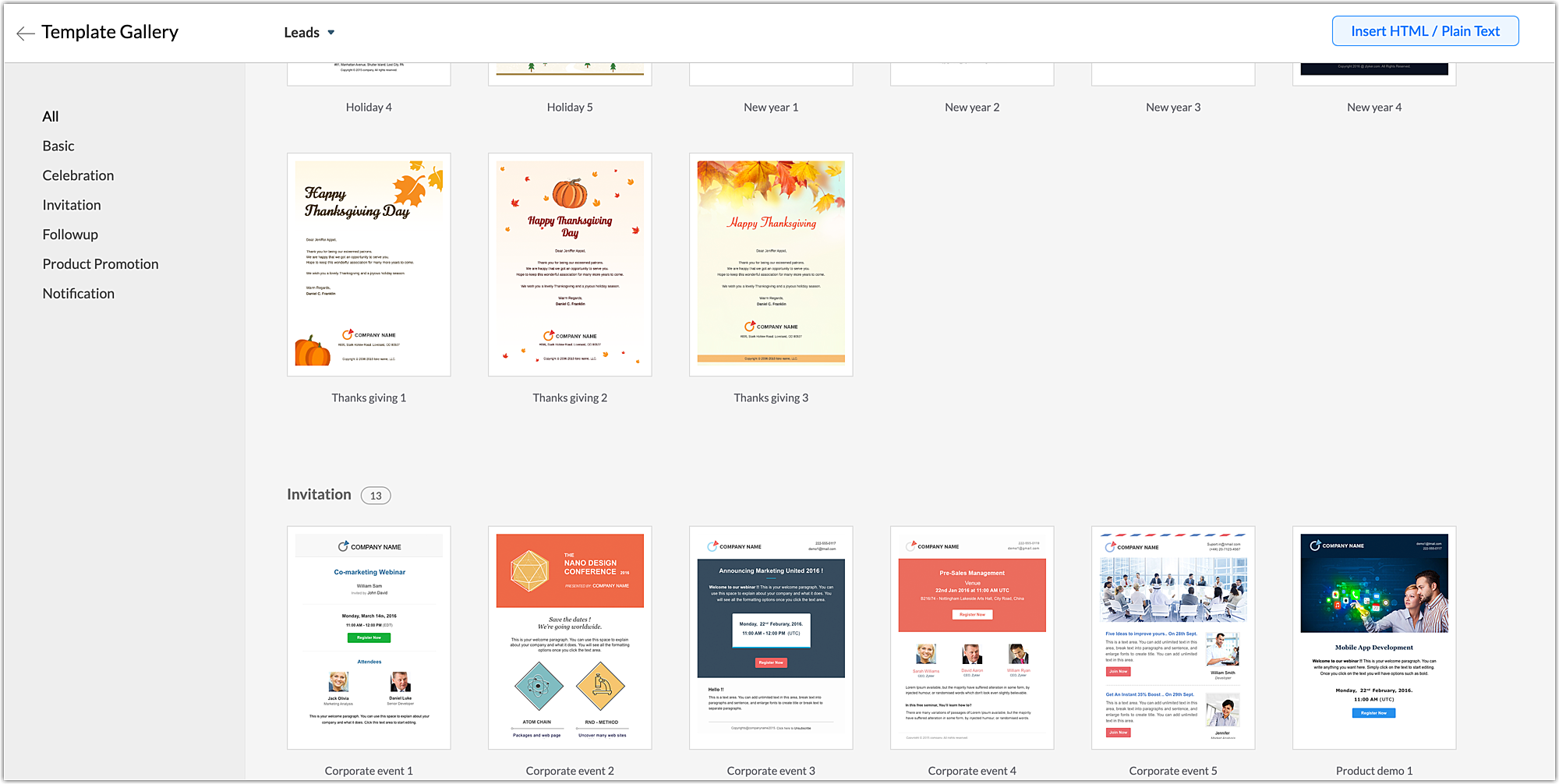
Task: Click the back arrow beside Template Gallery
Action: click(x=25, y=33)
